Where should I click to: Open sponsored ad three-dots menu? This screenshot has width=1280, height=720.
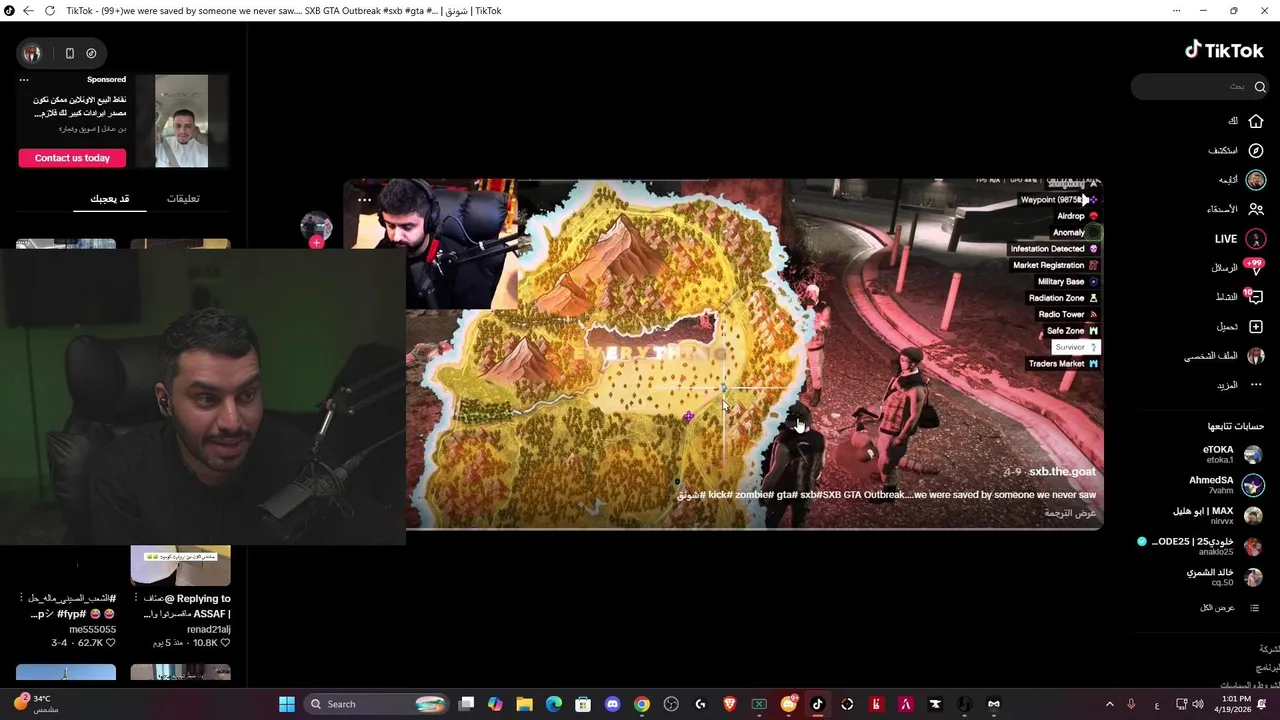coord(24,80)
